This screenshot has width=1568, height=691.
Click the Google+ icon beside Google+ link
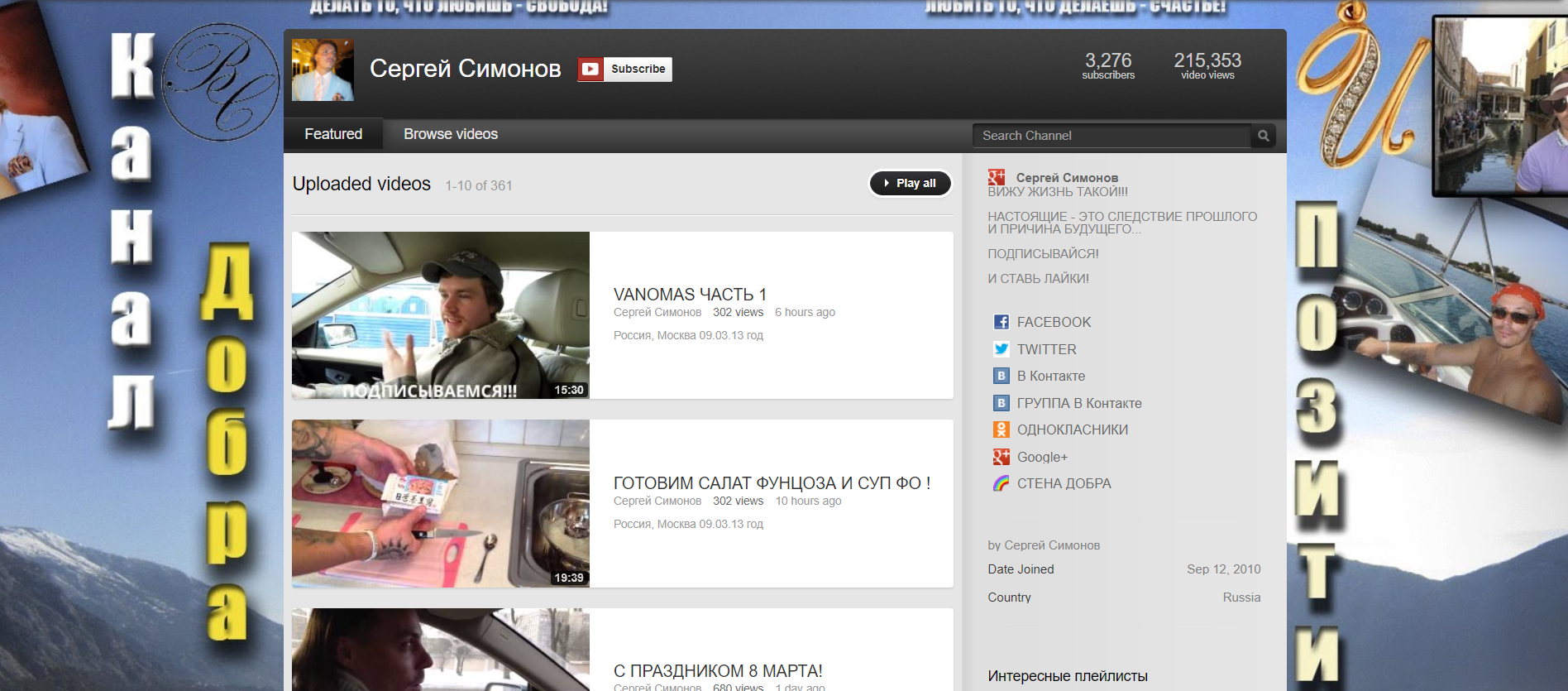(x=1001, y=457)
